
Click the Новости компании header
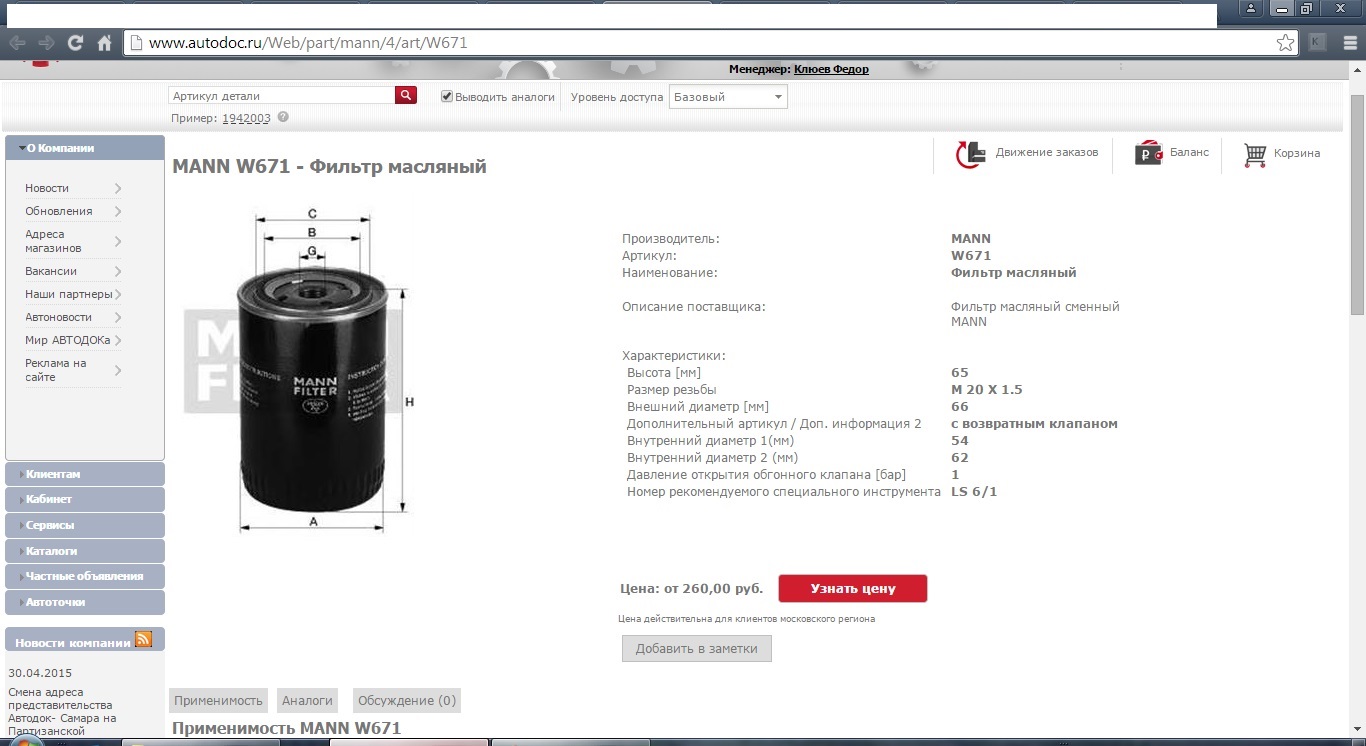73,642
